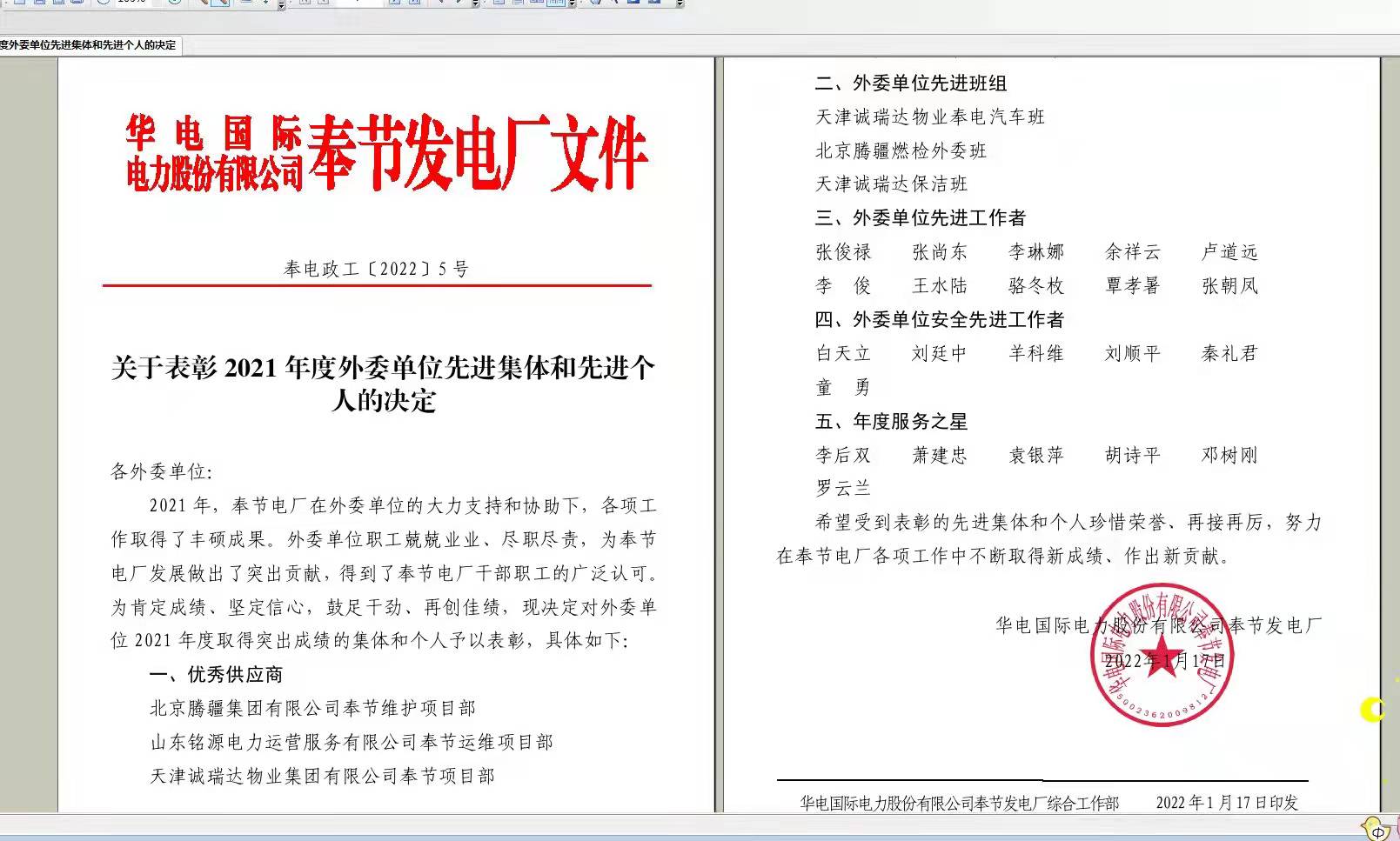
Task: Click the heading 五、年度服务之星
Action: click(x=892, y=421)
